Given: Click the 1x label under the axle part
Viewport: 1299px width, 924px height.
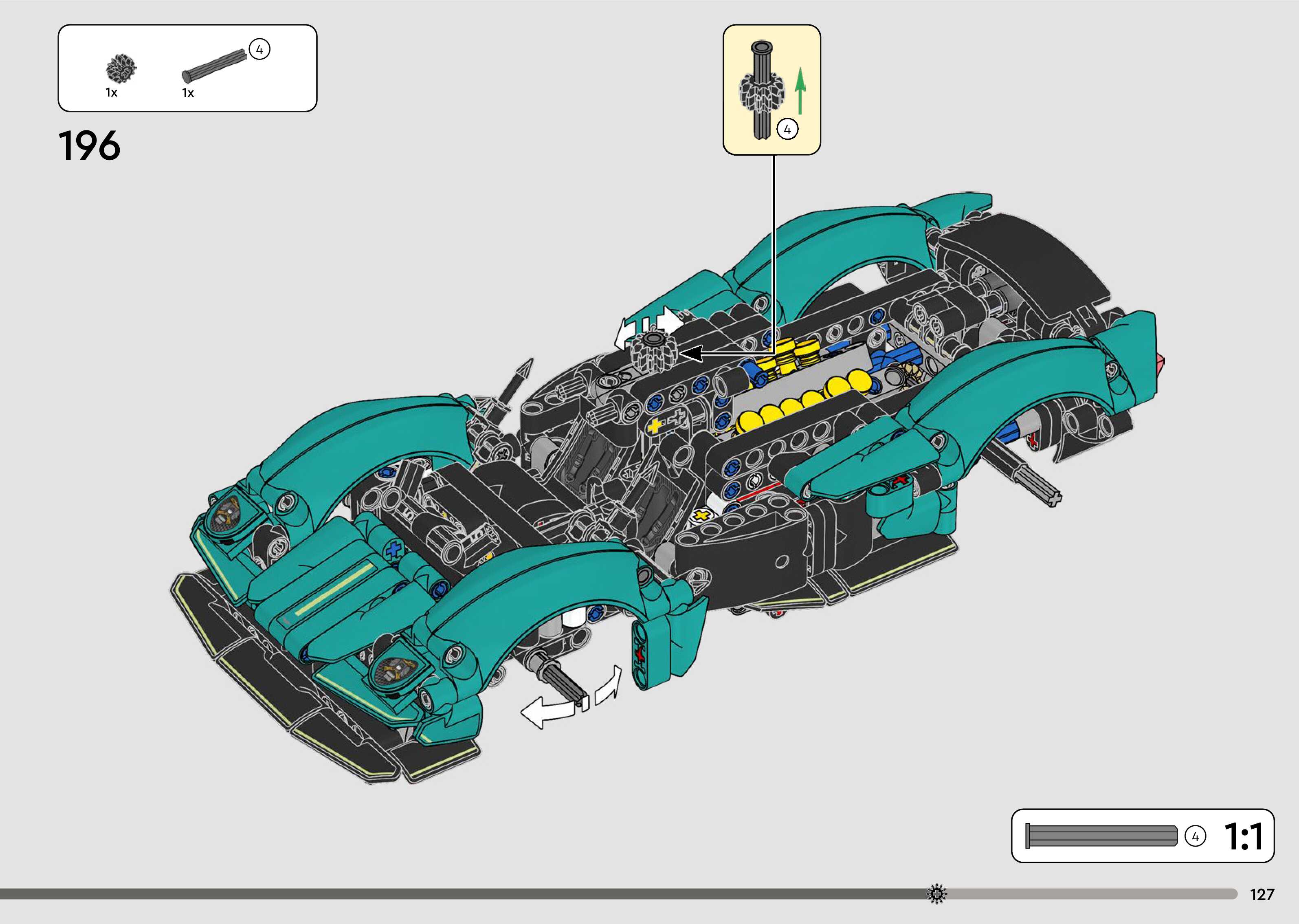Looking at the screenshot, I should click(188, 93).
